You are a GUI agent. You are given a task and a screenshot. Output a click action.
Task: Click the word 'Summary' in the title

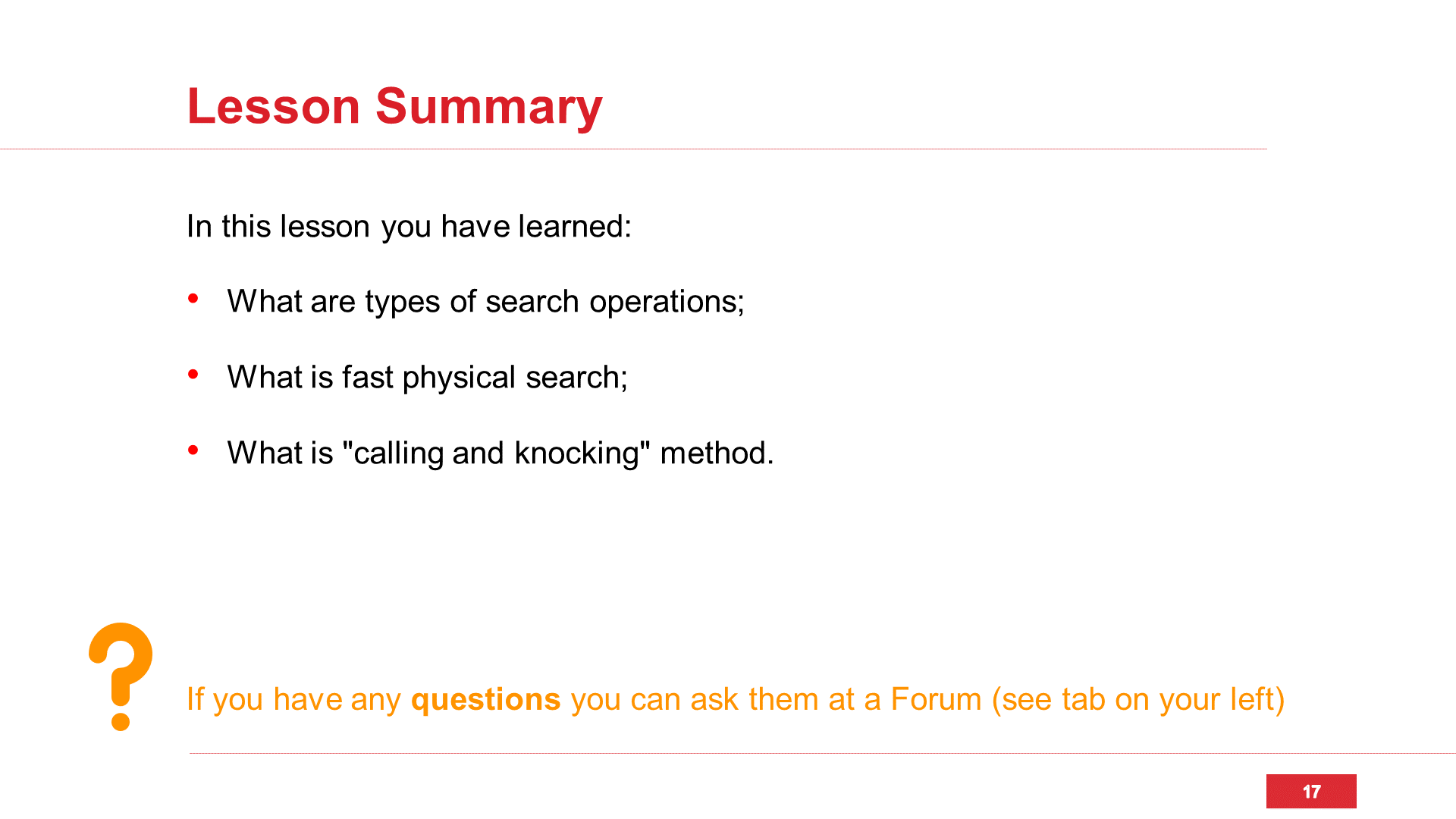488,106
